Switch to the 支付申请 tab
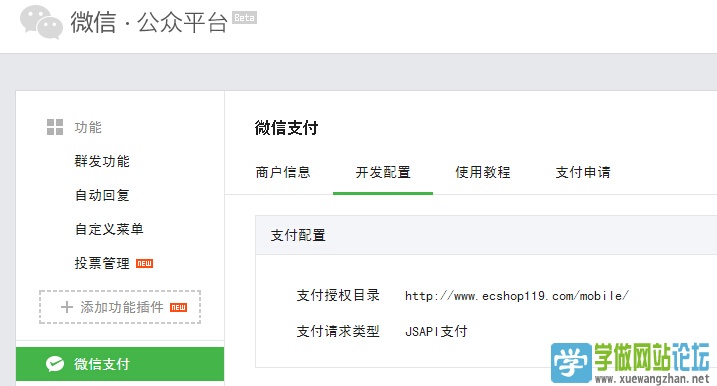This screenshot has width=717, height=386. pos(583,172)
